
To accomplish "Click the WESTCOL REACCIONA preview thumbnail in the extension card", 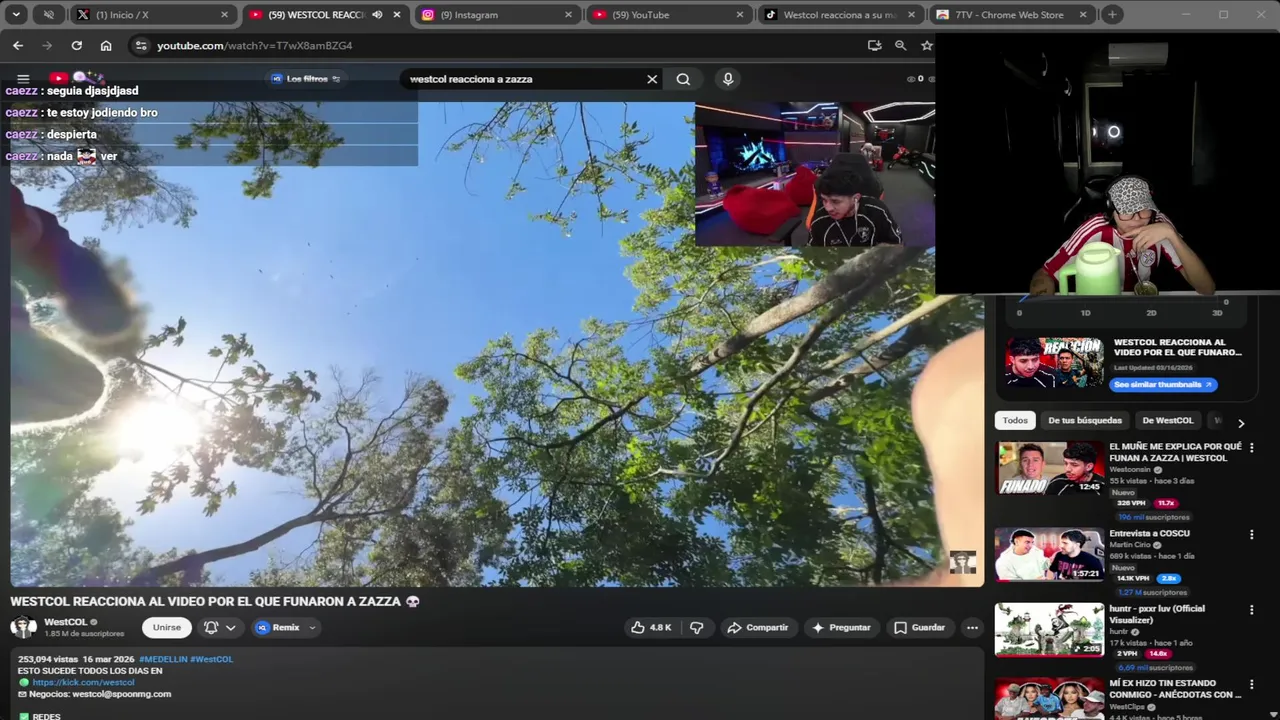I will (1053, 362).
